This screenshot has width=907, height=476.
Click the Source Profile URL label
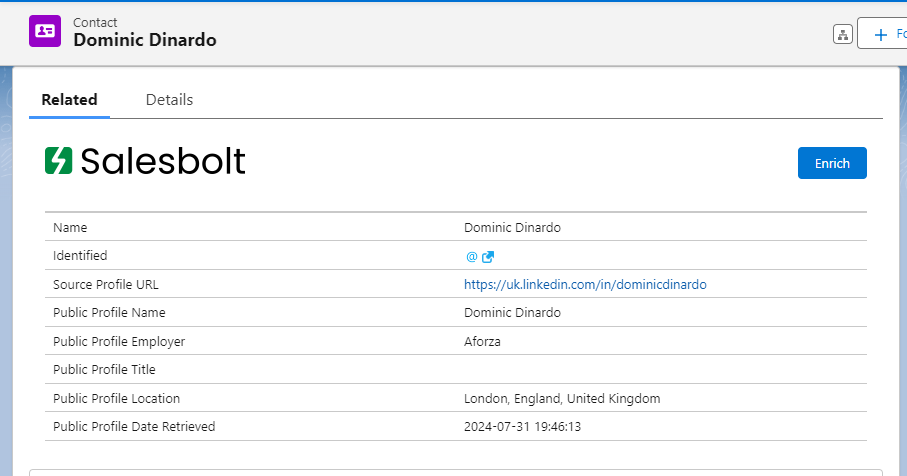105,285
